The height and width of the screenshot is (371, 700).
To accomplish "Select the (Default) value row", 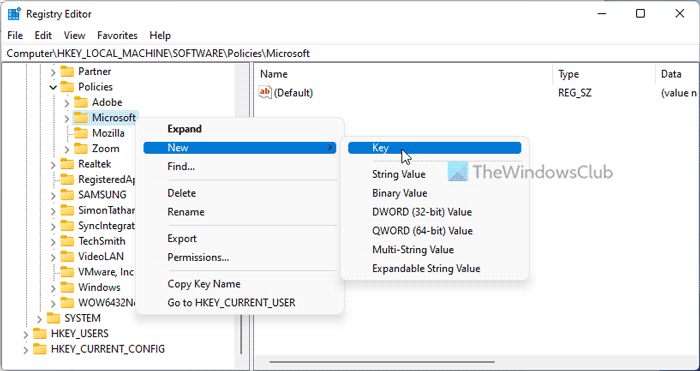I will [x=478, y=93].
